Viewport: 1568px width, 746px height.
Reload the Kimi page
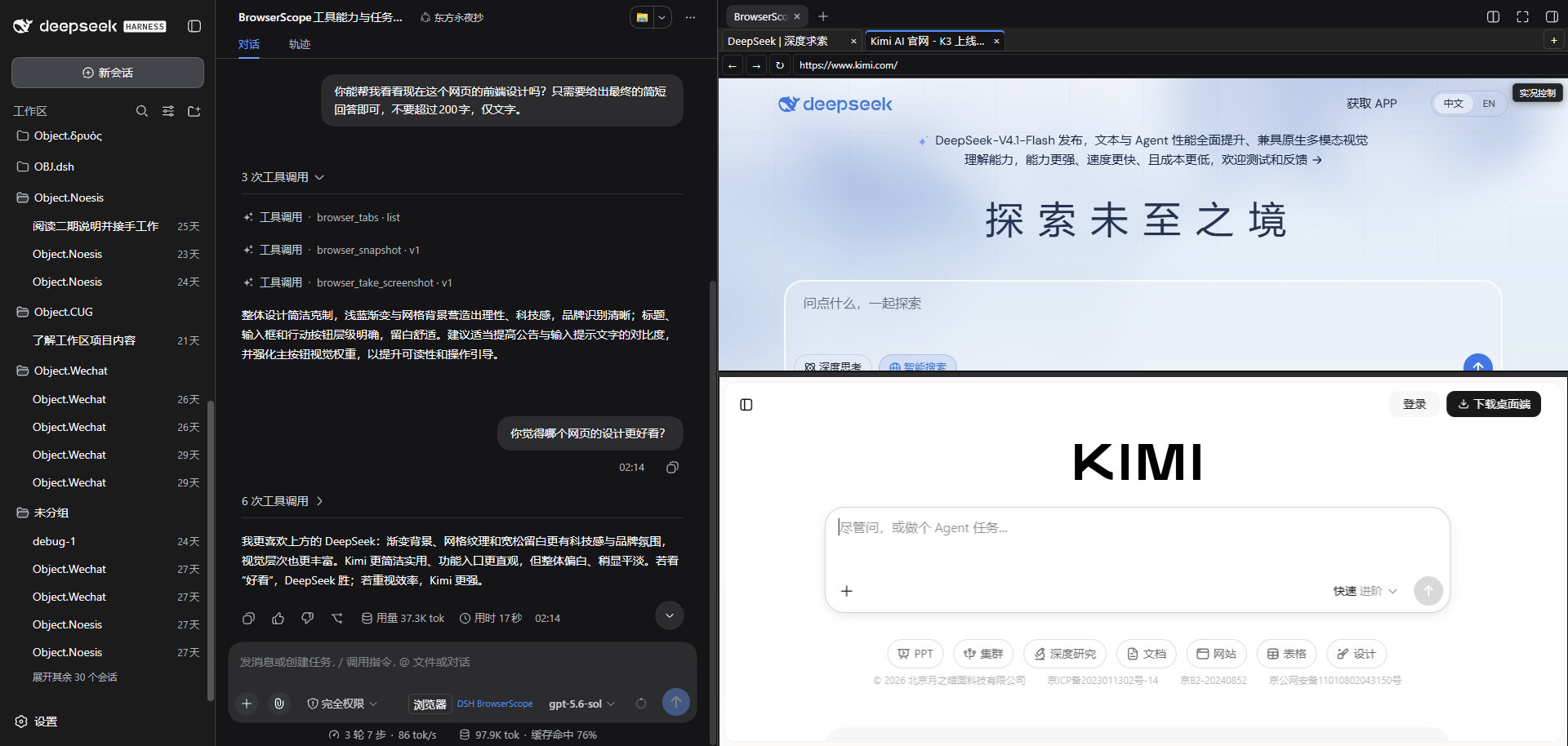click(x=780, y=65)
